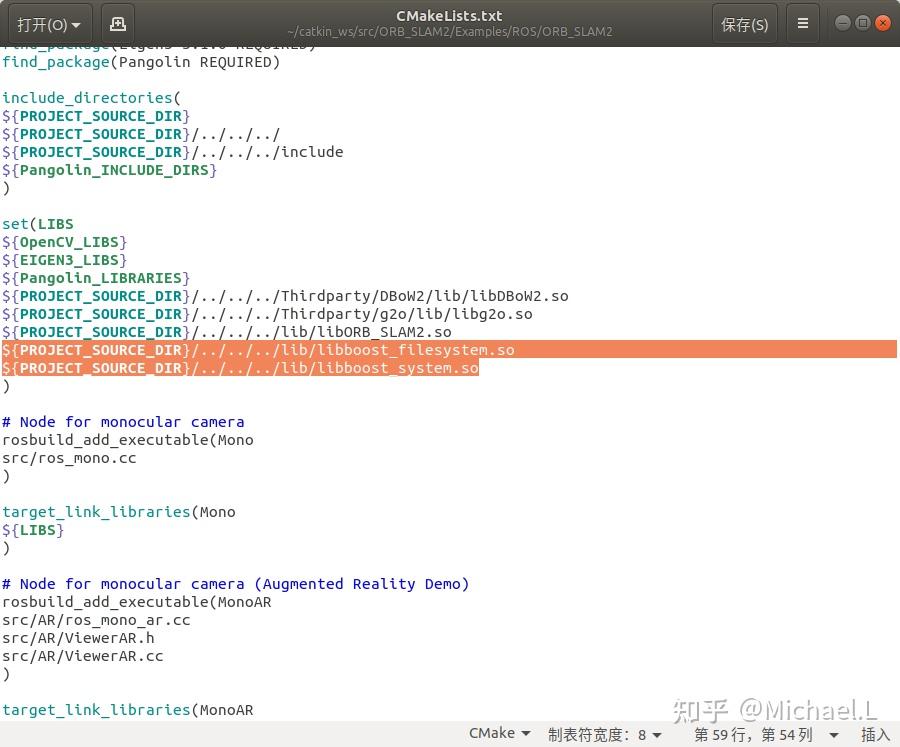
Task: Click the ${LIBS} line
Action: 33,530
